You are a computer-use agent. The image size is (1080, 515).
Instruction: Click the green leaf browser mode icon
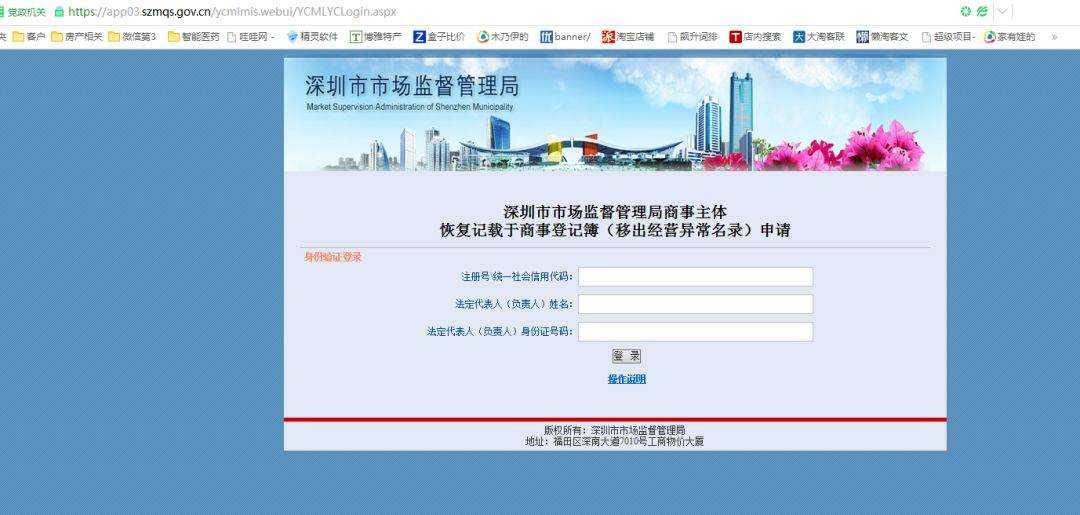[982, 12]
